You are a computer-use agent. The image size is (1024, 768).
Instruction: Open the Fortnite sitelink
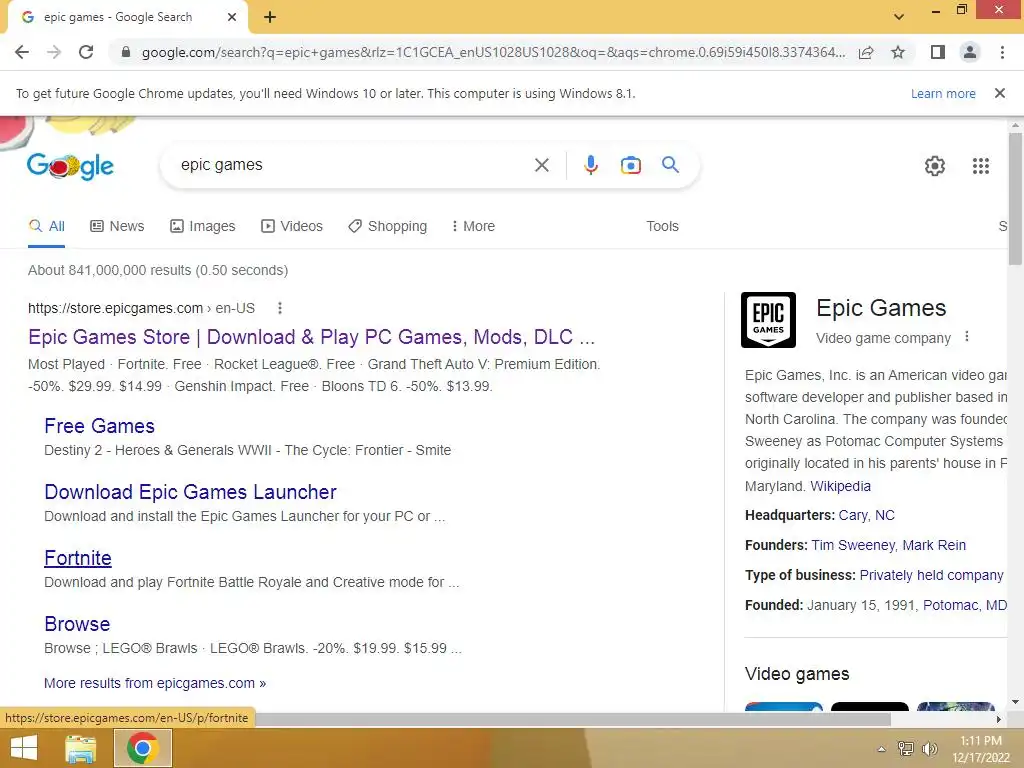(x=78, y=558)
